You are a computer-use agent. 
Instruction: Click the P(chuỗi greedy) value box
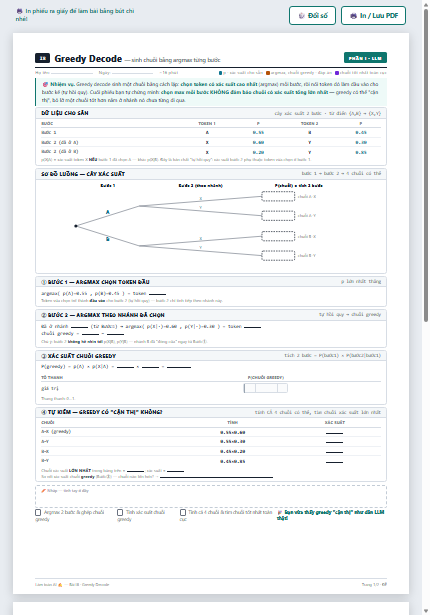pos(266,388)
